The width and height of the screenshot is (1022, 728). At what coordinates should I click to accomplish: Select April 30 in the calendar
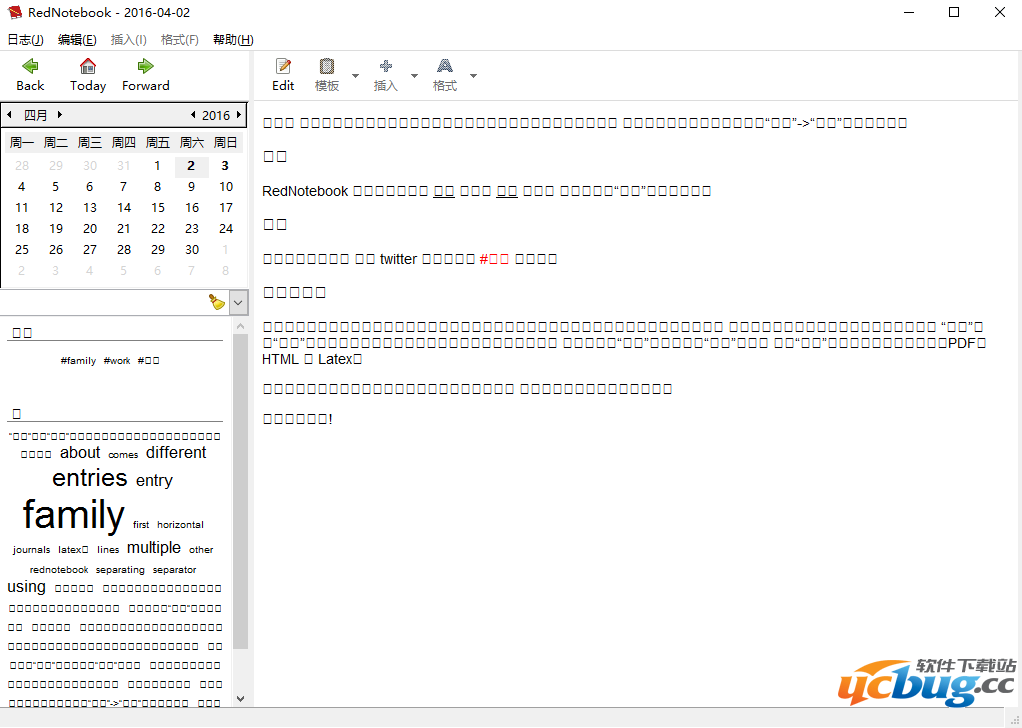192,250
